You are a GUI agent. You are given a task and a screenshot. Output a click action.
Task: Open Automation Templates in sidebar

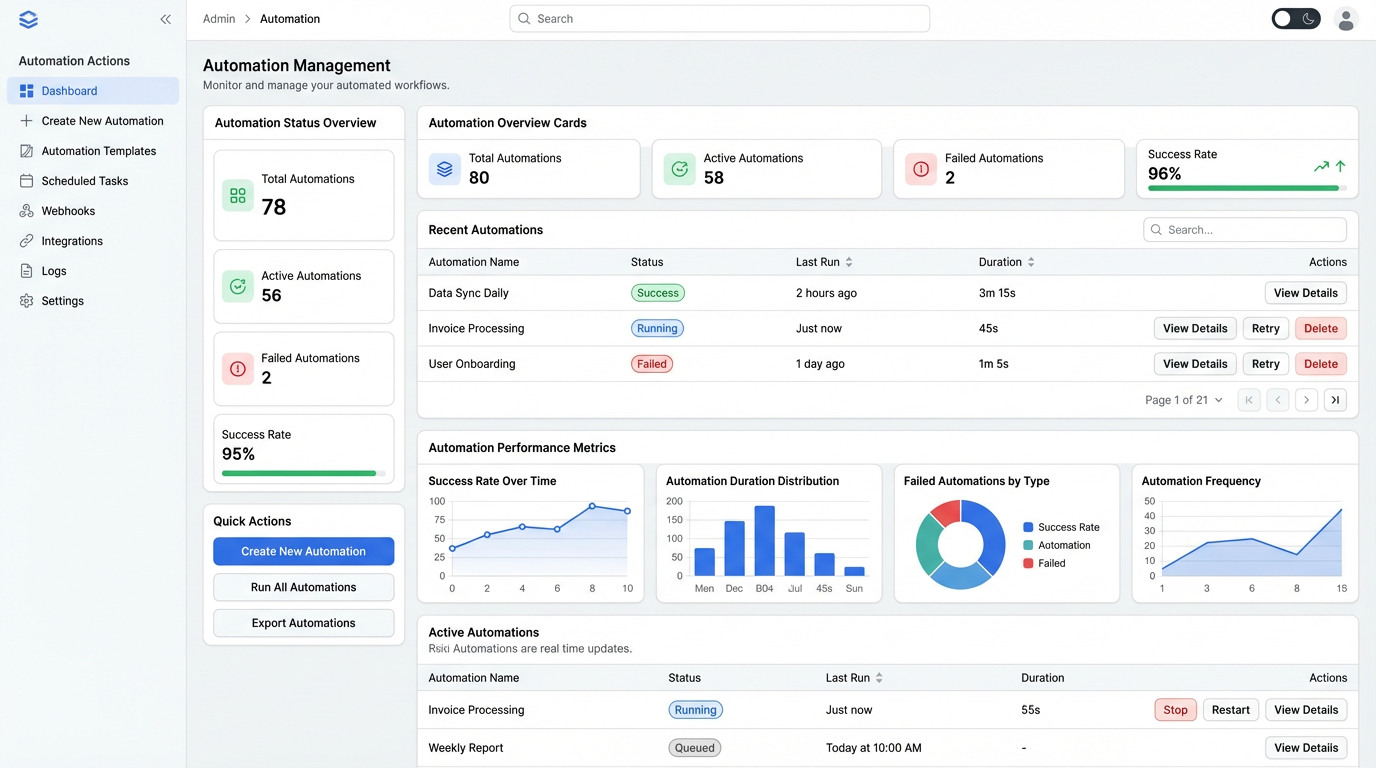click(x=98, y=151)
